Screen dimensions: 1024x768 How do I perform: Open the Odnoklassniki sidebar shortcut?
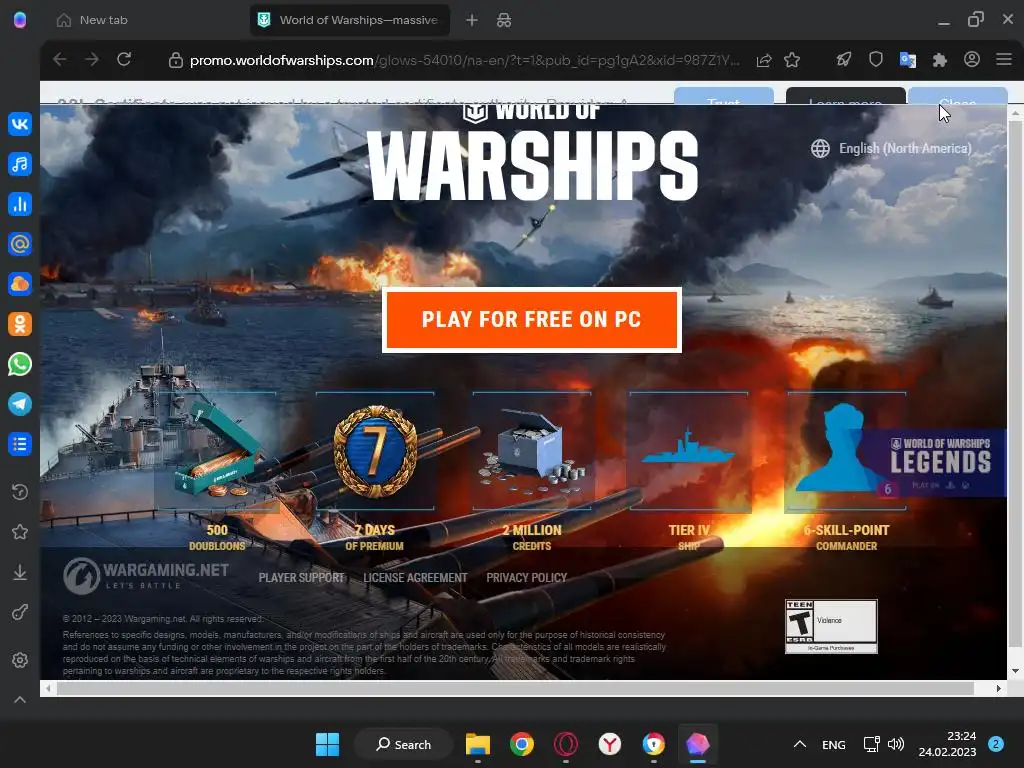(20, 324)
